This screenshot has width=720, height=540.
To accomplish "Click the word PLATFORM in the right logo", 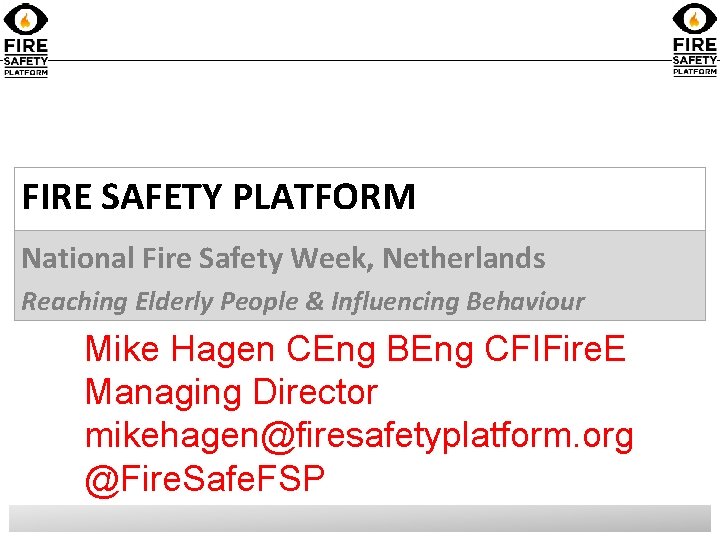I will (694, 71).
